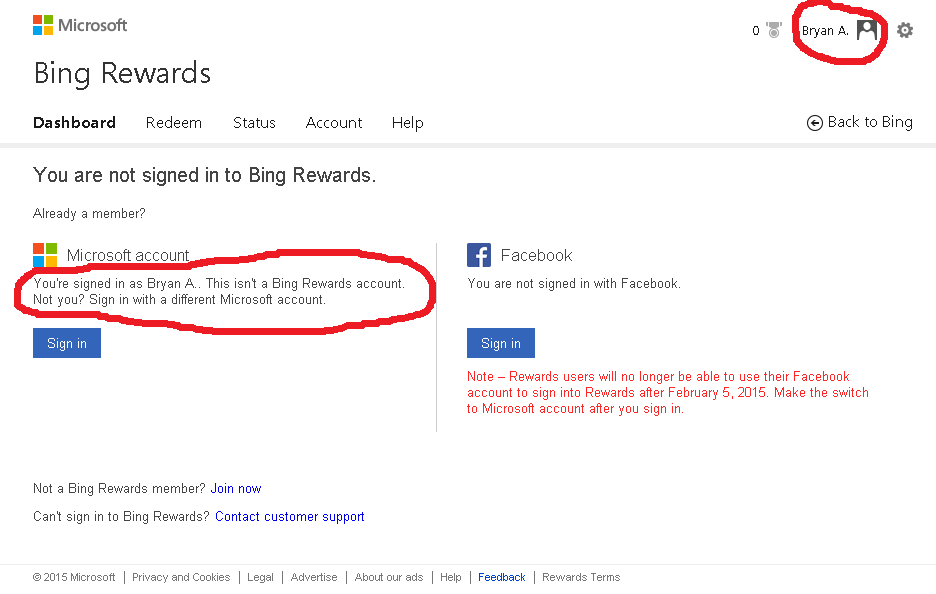Open Contact customer support link
Screen dimensions: 936x594
coord(290,517)
